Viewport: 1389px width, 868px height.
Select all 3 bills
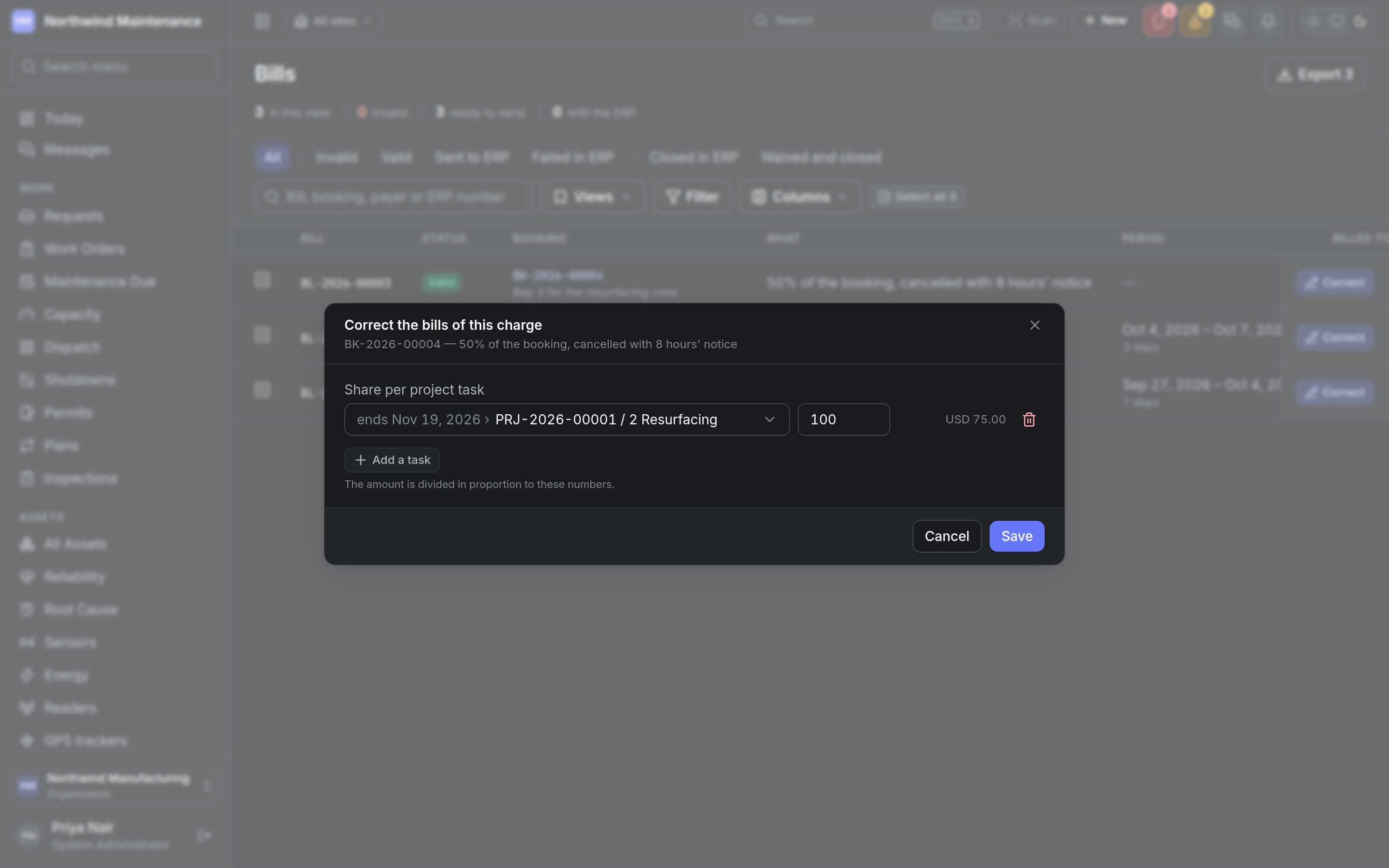tap(917, 197)
